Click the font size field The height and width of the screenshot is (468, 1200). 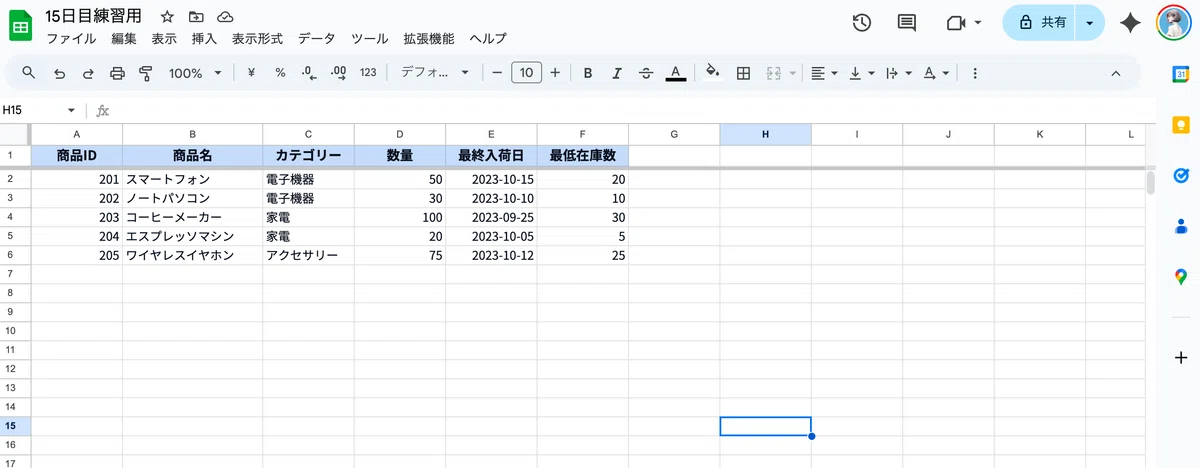(526, 73)
